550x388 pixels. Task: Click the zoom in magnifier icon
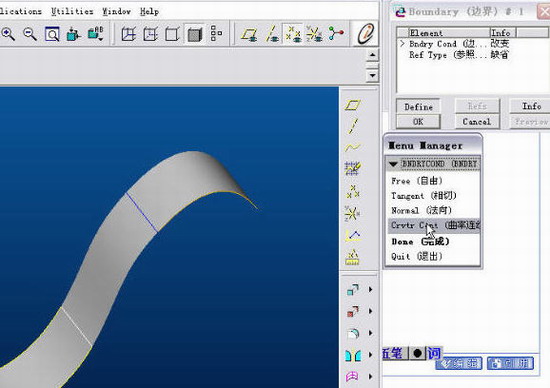(x=8, y=34)
